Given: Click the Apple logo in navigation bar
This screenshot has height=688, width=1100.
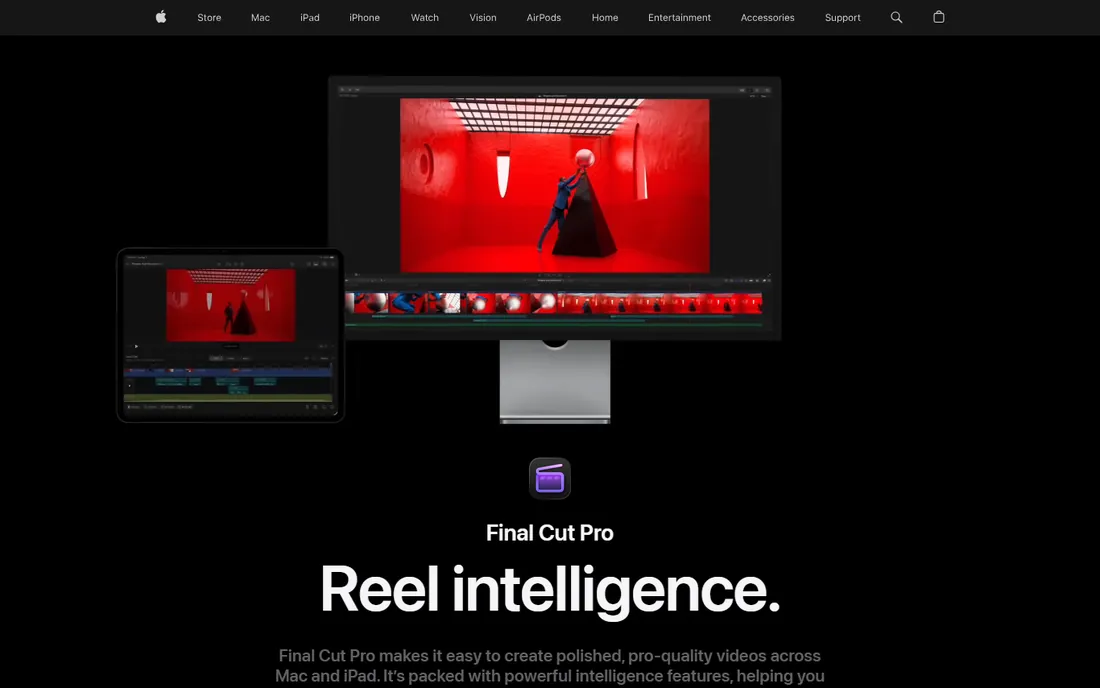Looking at the screenshot, I should click(x=161, y=17).
